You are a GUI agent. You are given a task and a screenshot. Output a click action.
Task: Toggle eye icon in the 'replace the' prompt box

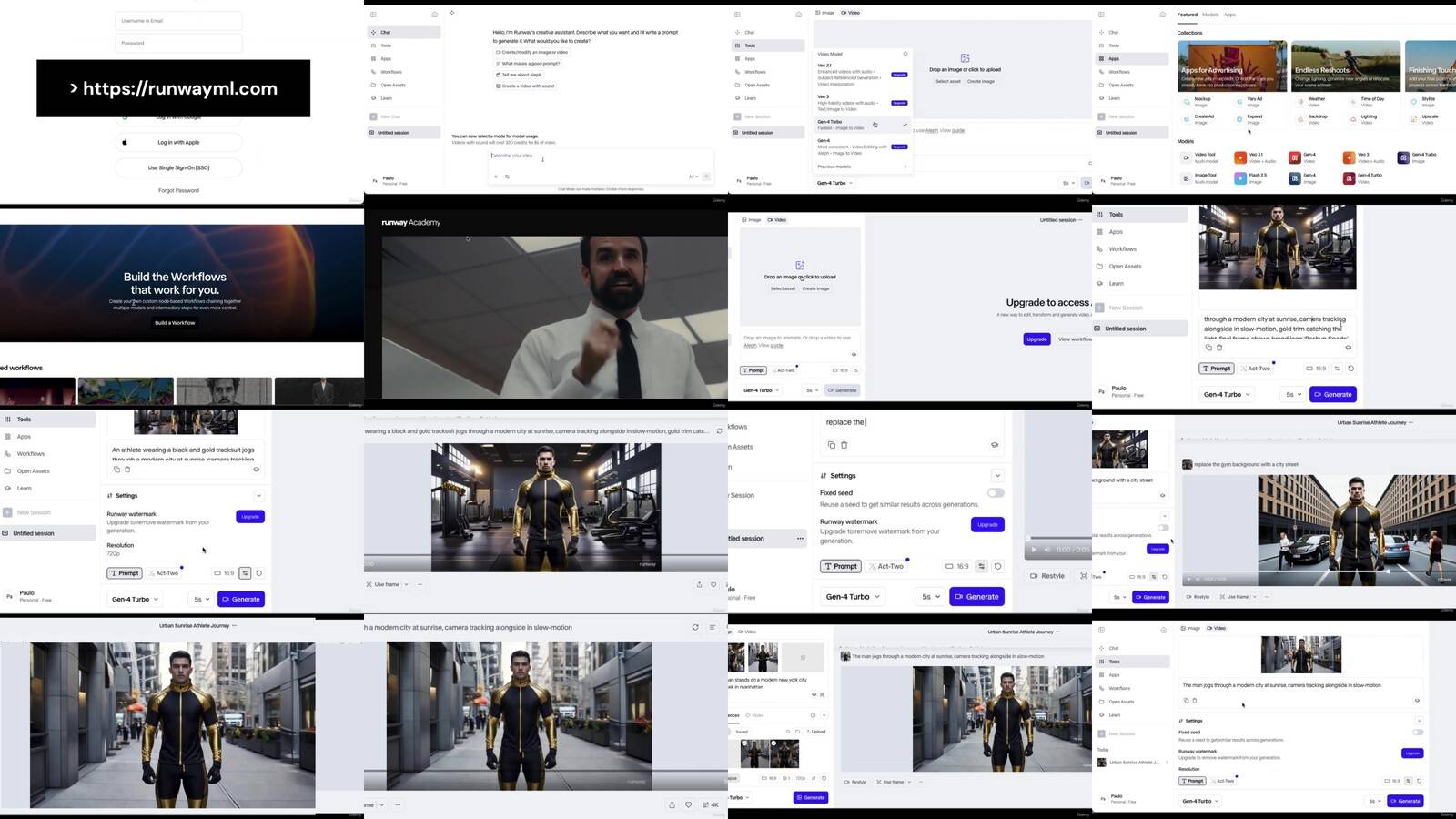coord(994,445)
